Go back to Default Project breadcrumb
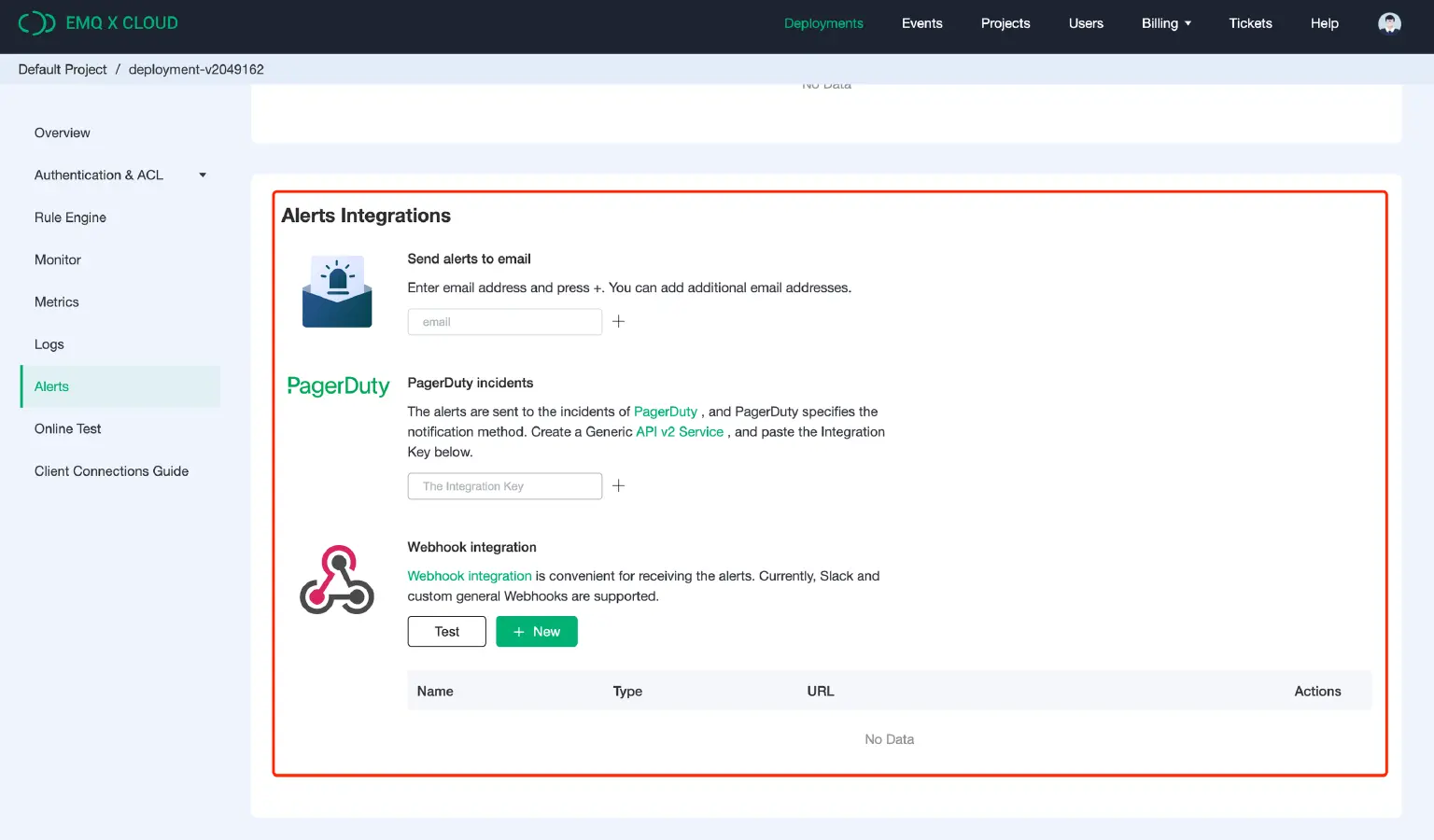Image resolution: width=1434 pixels, height=840 pixels. (x=62, y=69)
